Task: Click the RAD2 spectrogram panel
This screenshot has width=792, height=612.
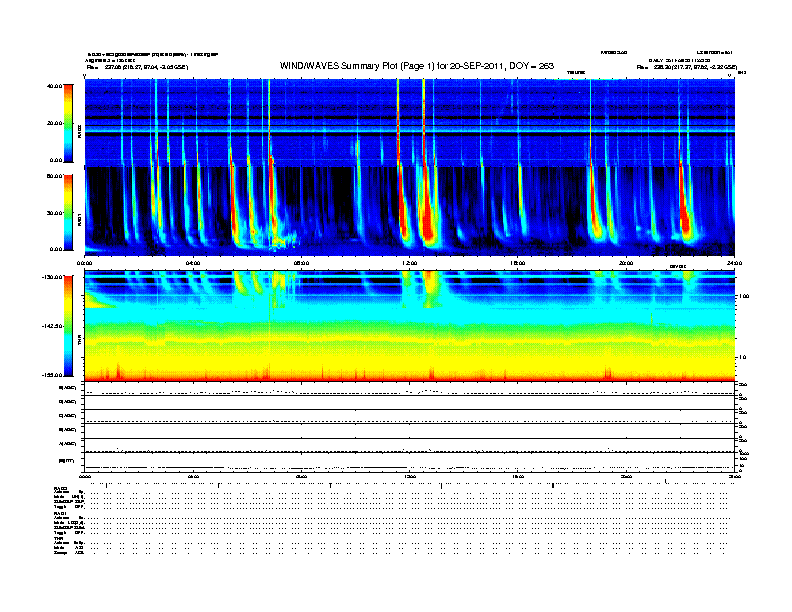Action: pos(410,122)
